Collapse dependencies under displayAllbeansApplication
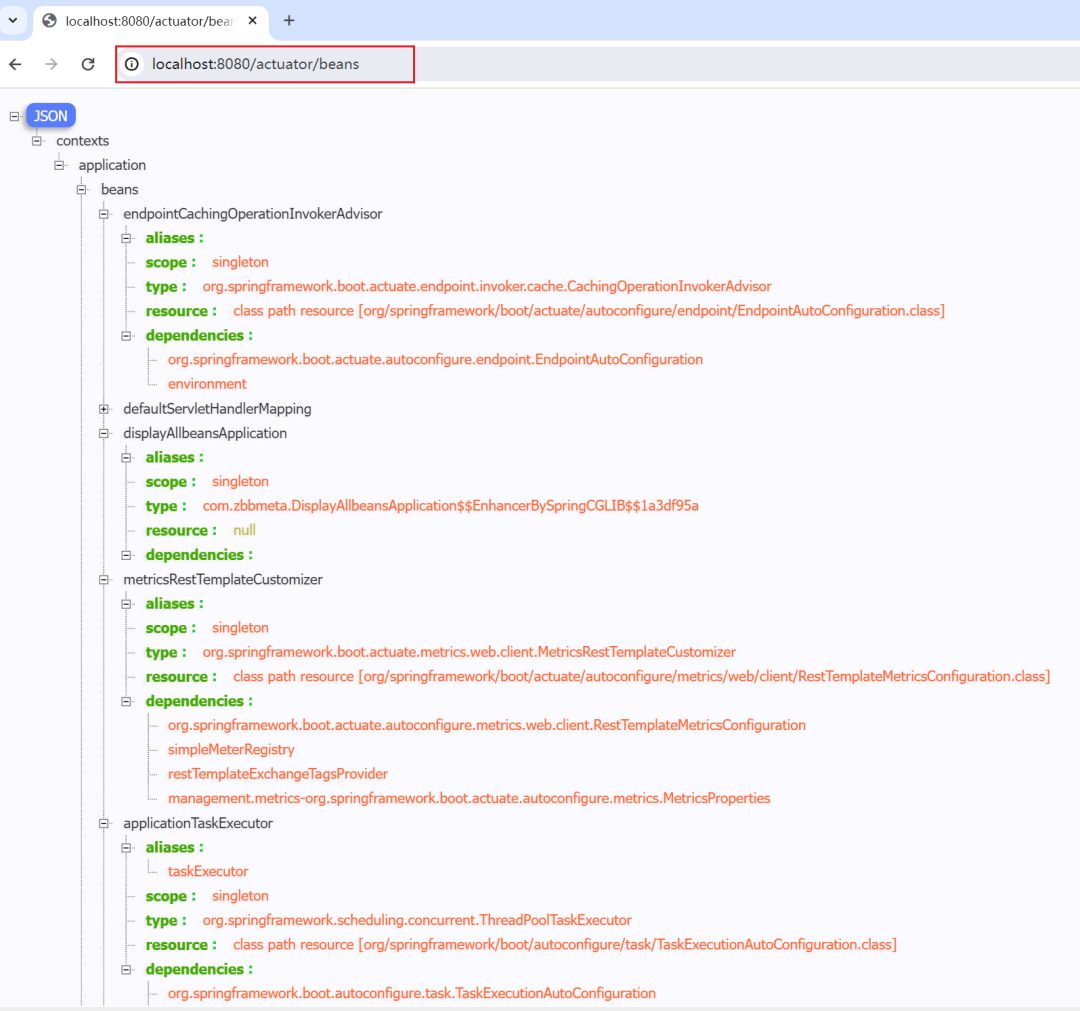 (x=127, y=555)
